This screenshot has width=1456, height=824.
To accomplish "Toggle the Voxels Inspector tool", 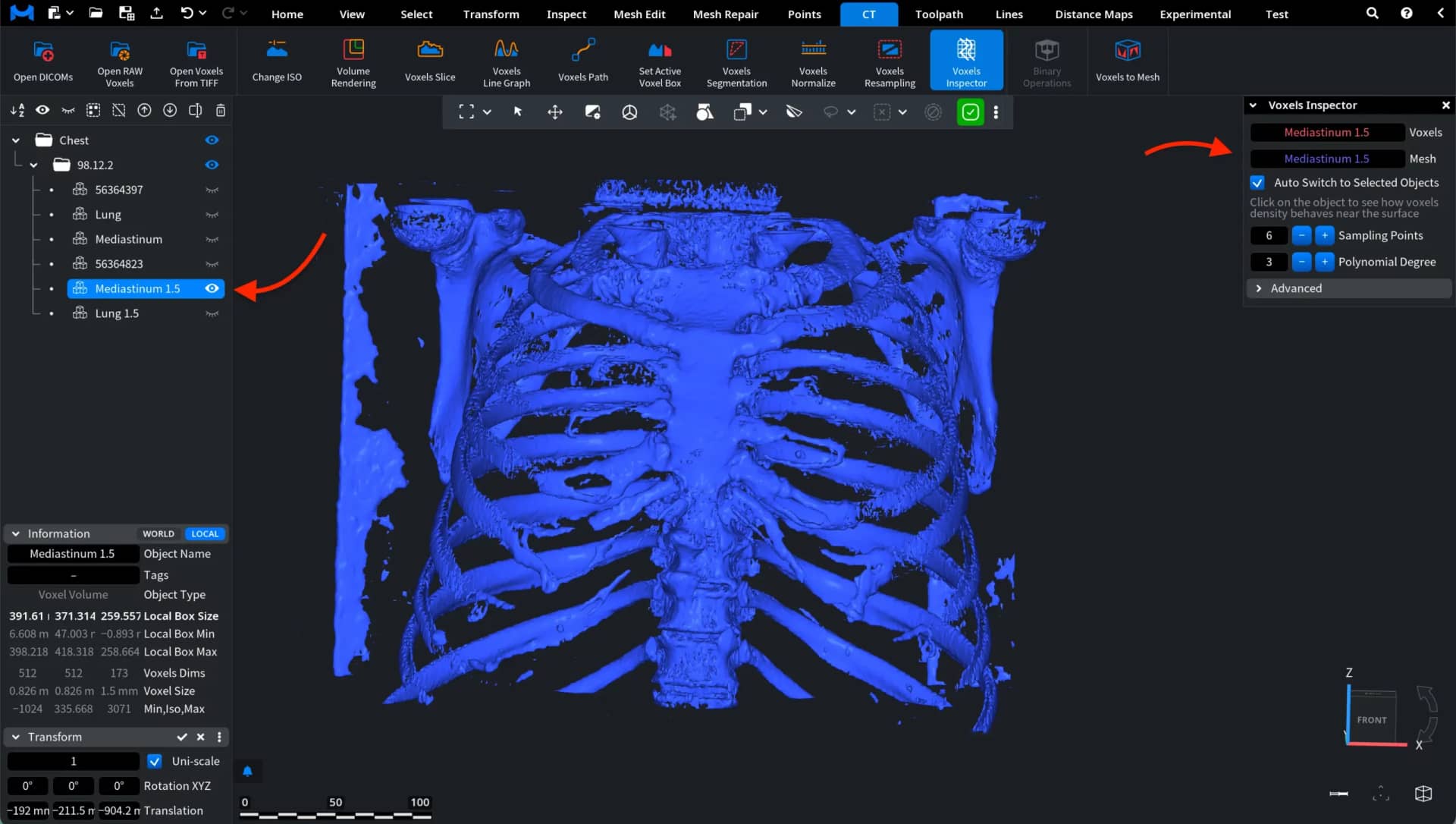I will tap(966, 61).
